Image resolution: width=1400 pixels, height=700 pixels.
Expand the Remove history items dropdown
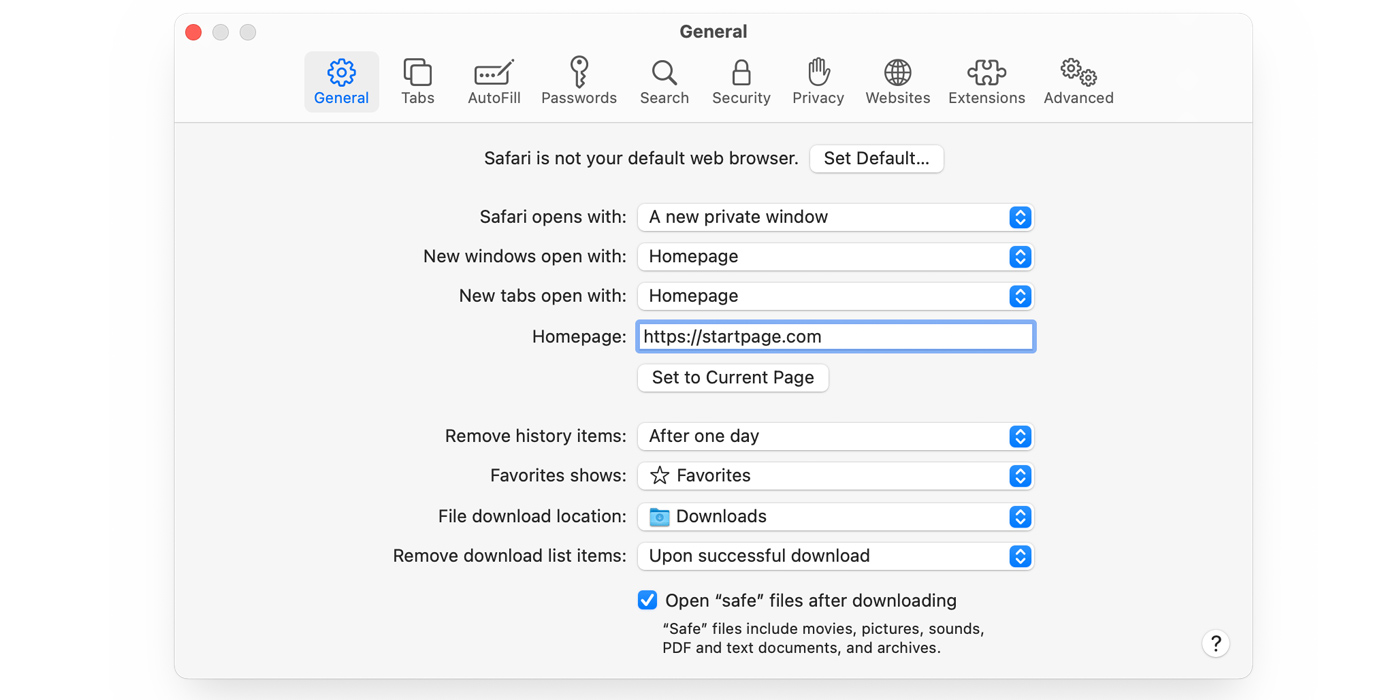coord(835,436)
